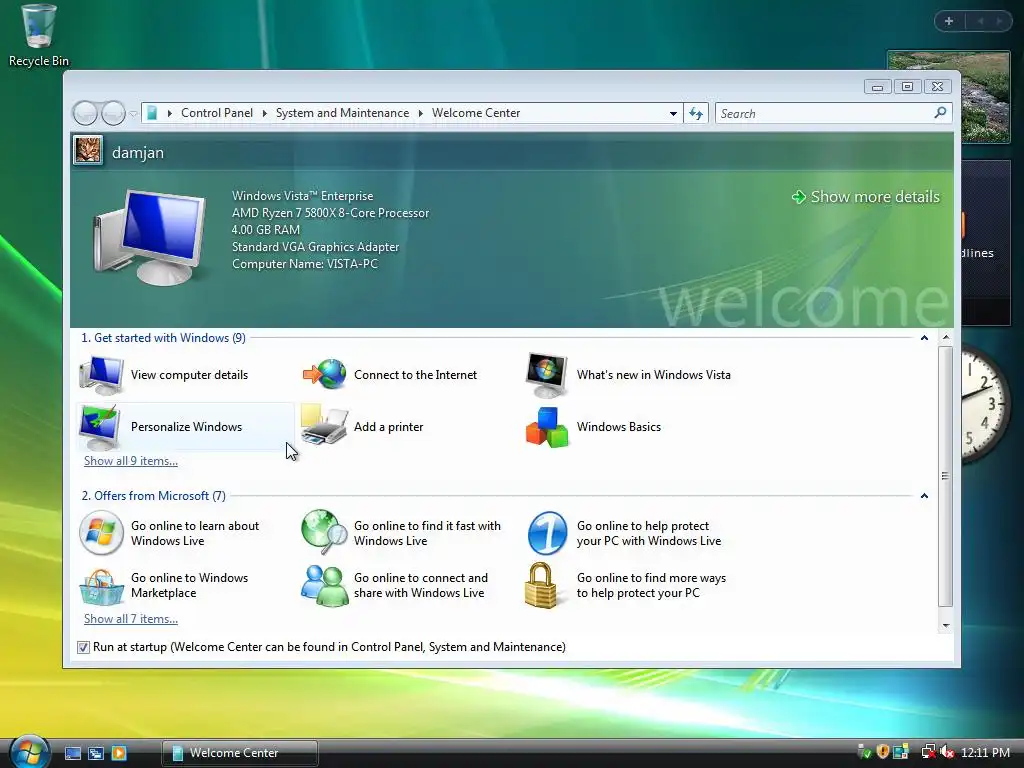The height and width of the screenshot is (768, 1024).
Task: Click Show more details link
Action: click(x=865, y=197)
